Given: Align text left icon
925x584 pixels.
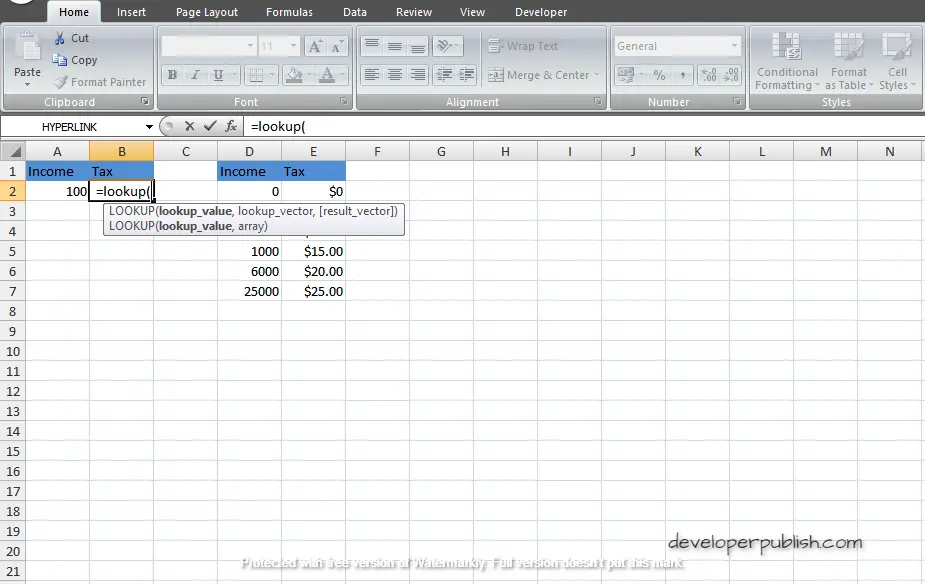Looking at the screenshot, I should point(372,75).
